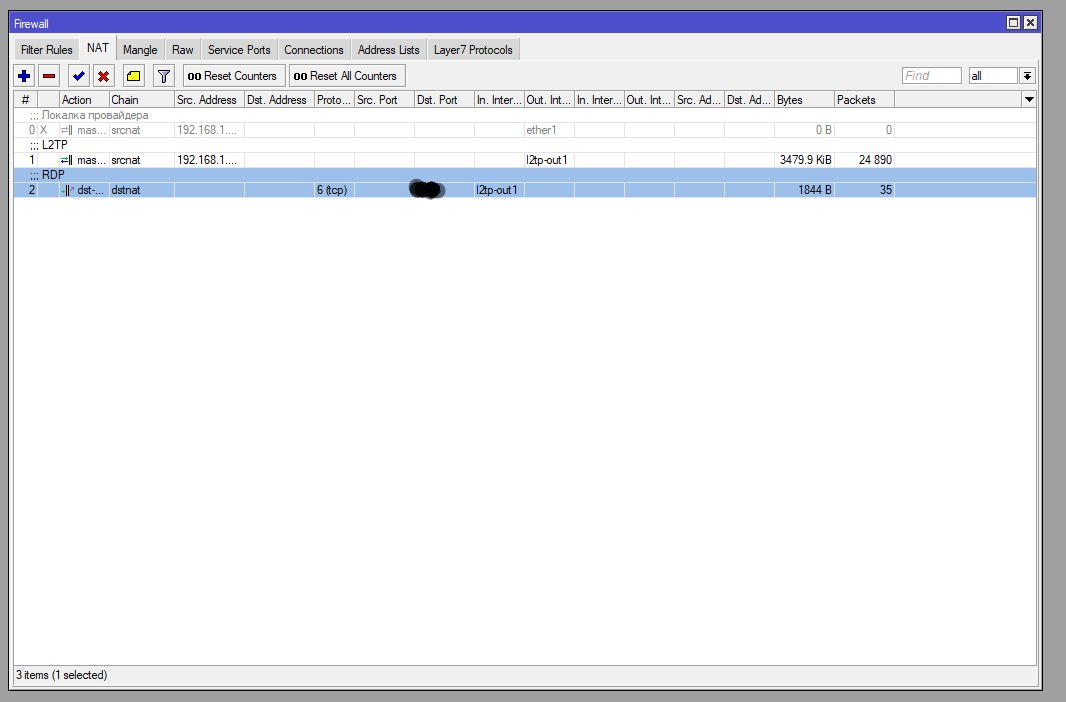
Task: Click the X disabled flag of rule 0
Action: (x=44, y=130)
